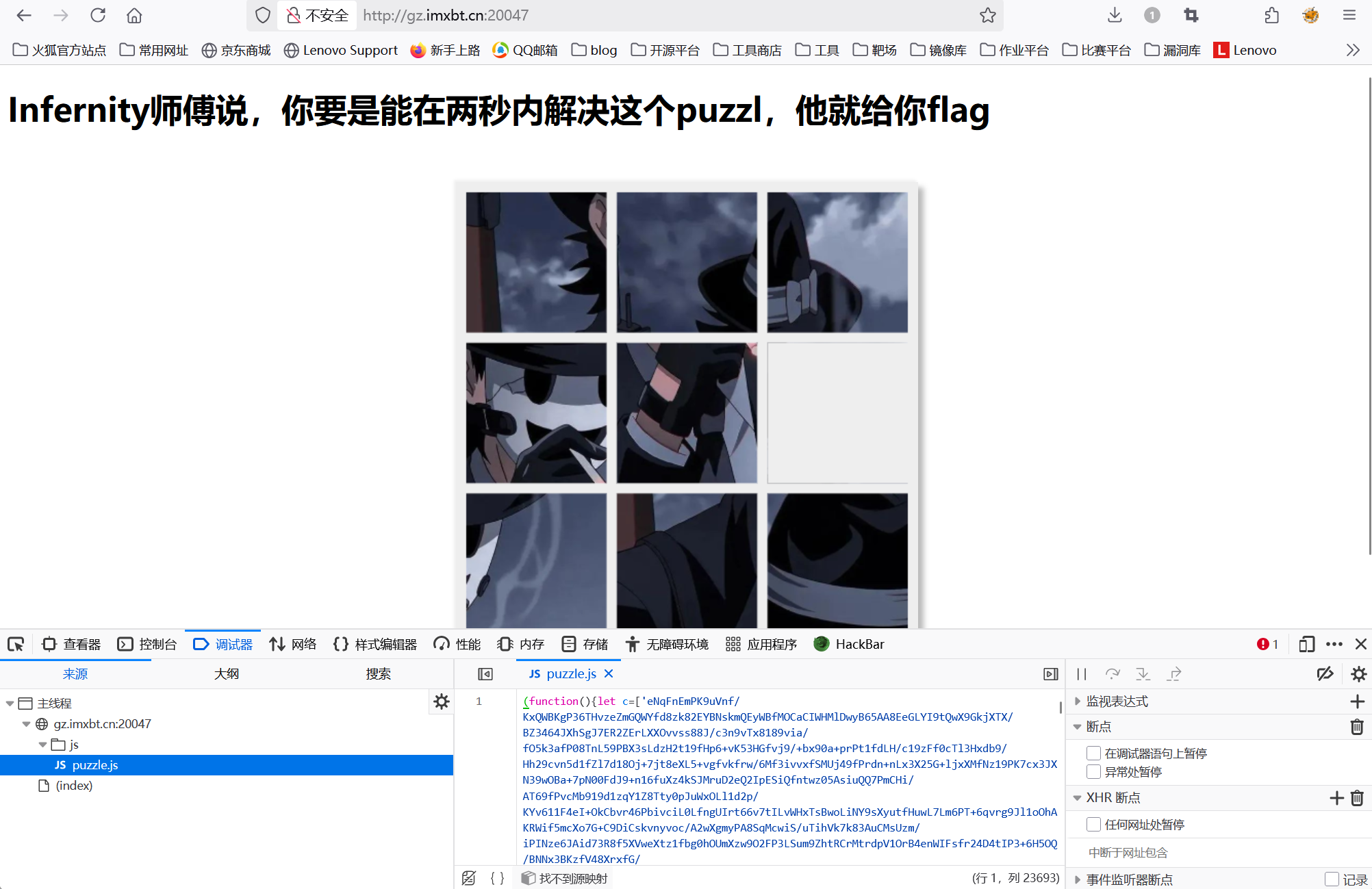
Task: Open tracking protection shield panel
Action: click(263, 15)
